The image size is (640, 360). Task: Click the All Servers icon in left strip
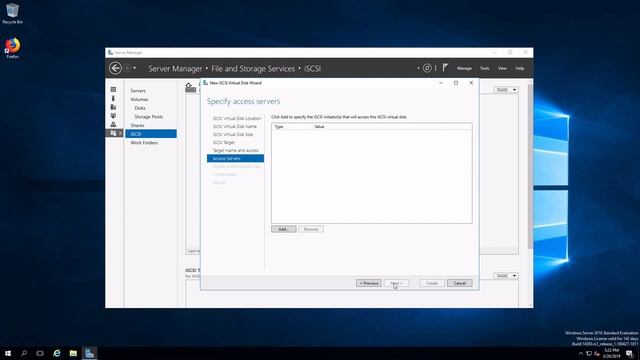pyautogui.click(x=113, y=107)
